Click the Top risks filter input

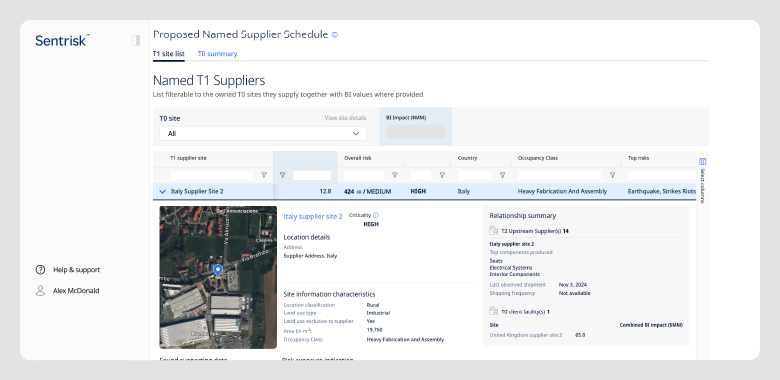[662, 175]
